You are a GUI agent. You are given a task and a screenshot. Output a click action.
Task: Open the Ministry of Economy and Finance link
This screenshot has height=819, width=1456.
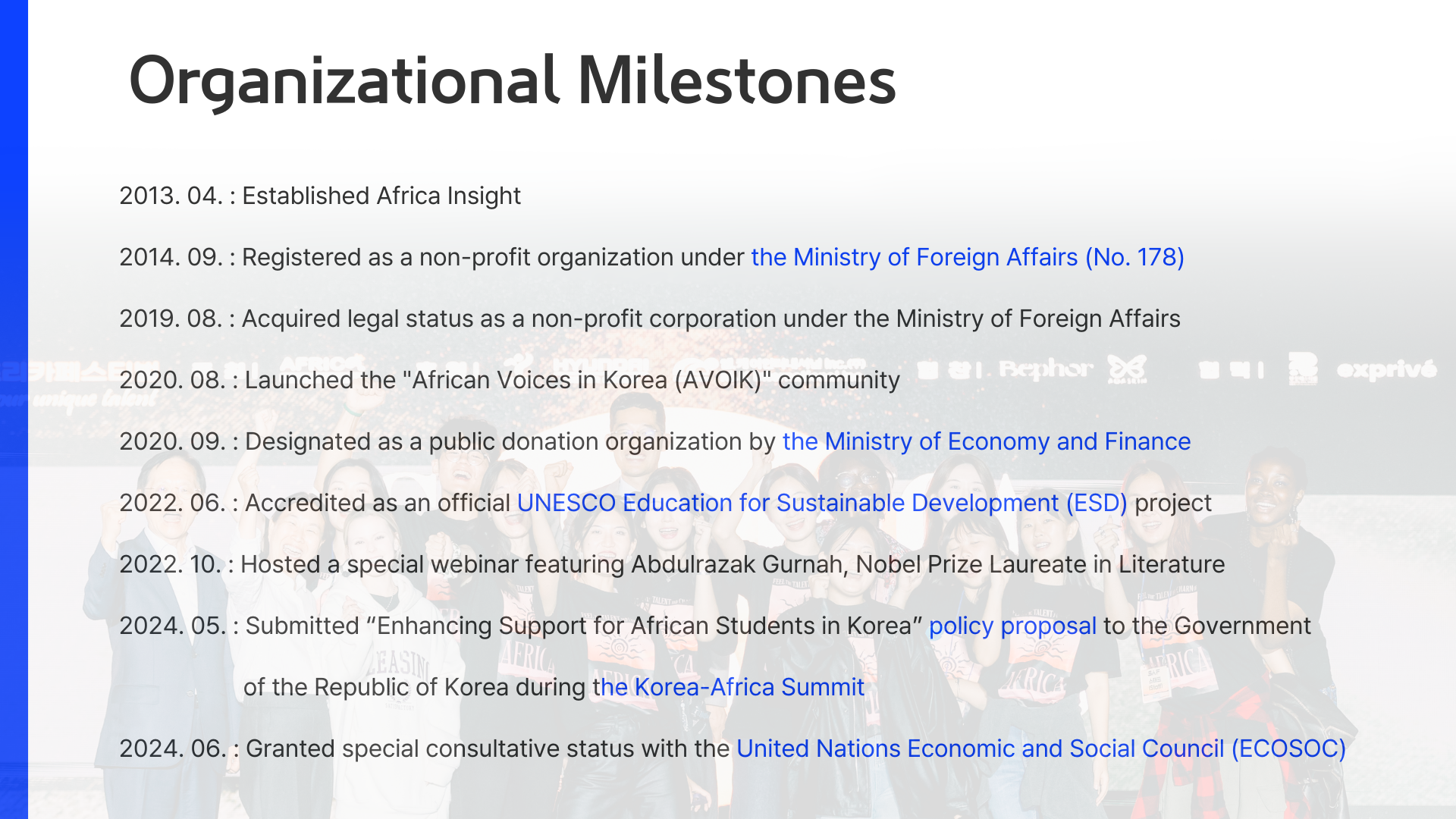click(x=987, y=442)
